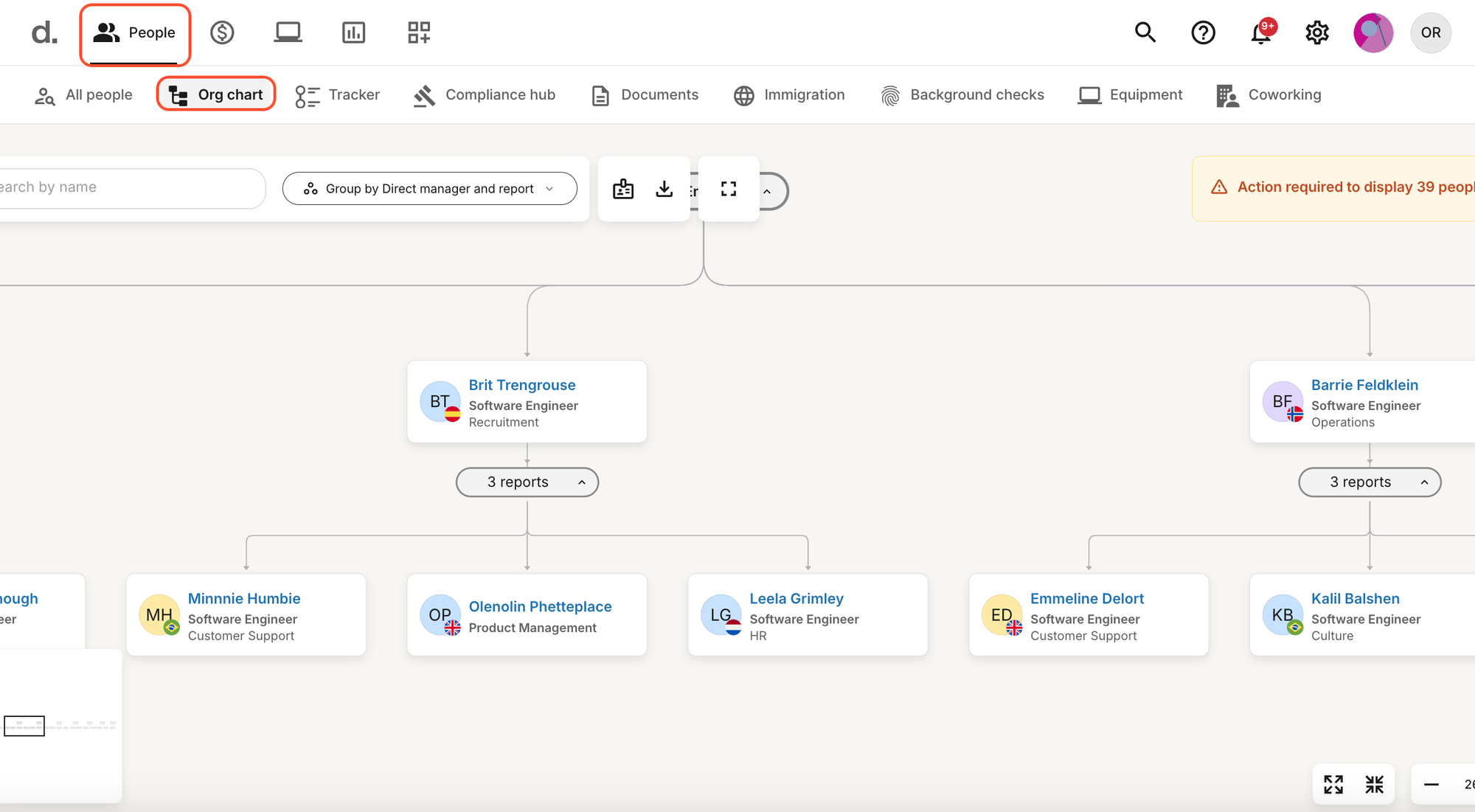Screen dimensions: 1475x812
Task: Open the Deel logo home link
Action: [44, 32]
